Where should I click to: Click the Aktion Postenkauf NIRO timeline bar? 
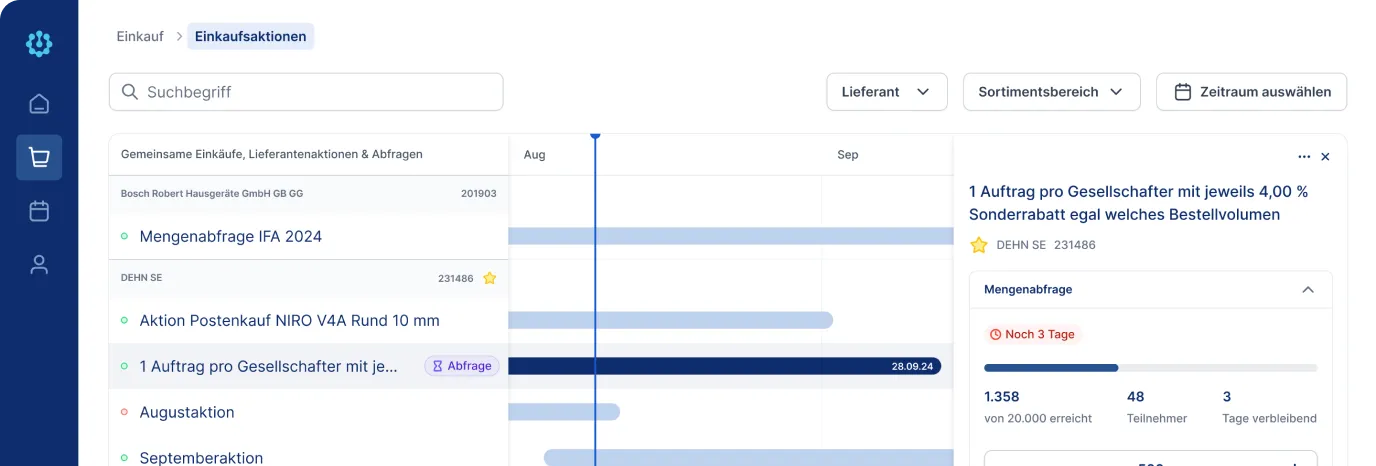pyautogui.click(x=671, y=320)
